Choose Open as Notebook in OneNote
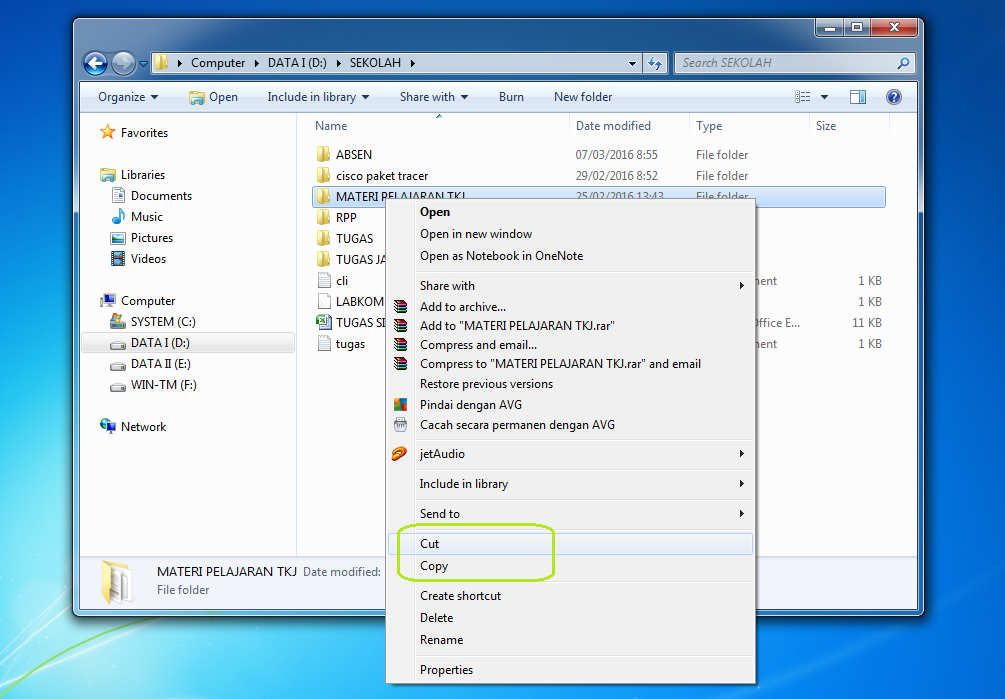 click(570, 256)
